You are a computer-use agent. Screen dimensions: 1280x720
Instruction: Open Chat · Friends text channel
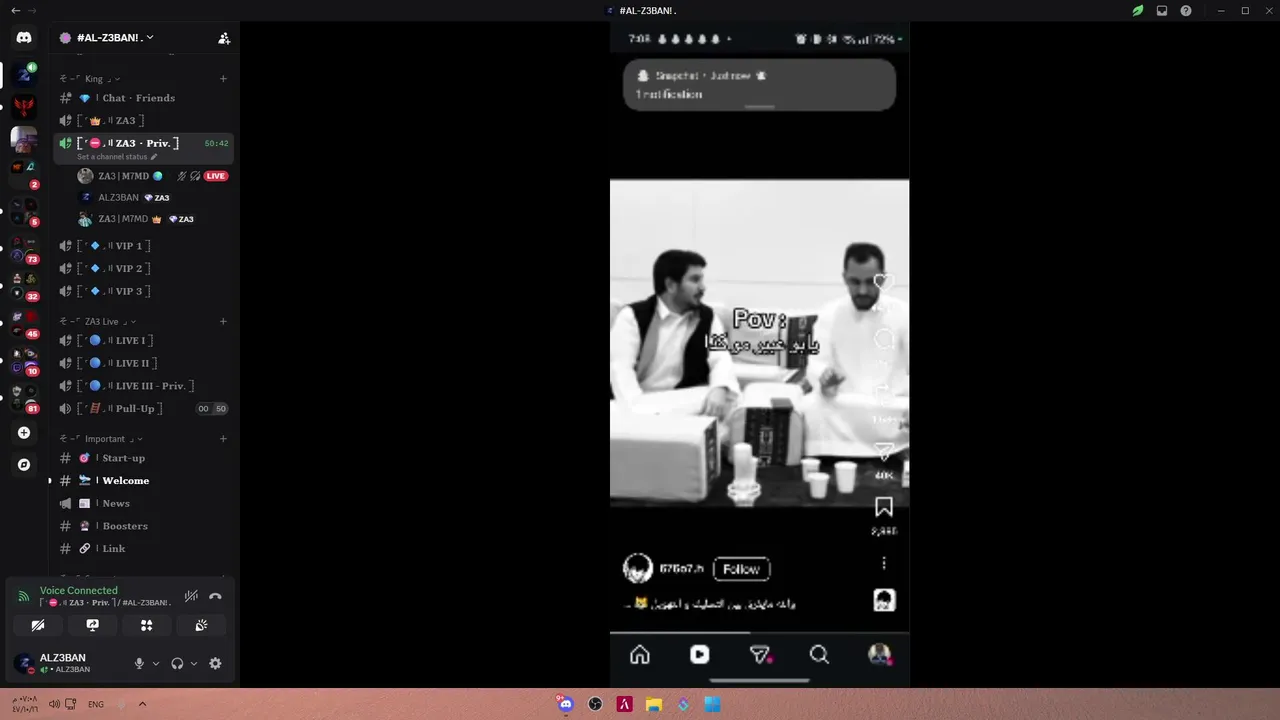[x=143, y=98]
